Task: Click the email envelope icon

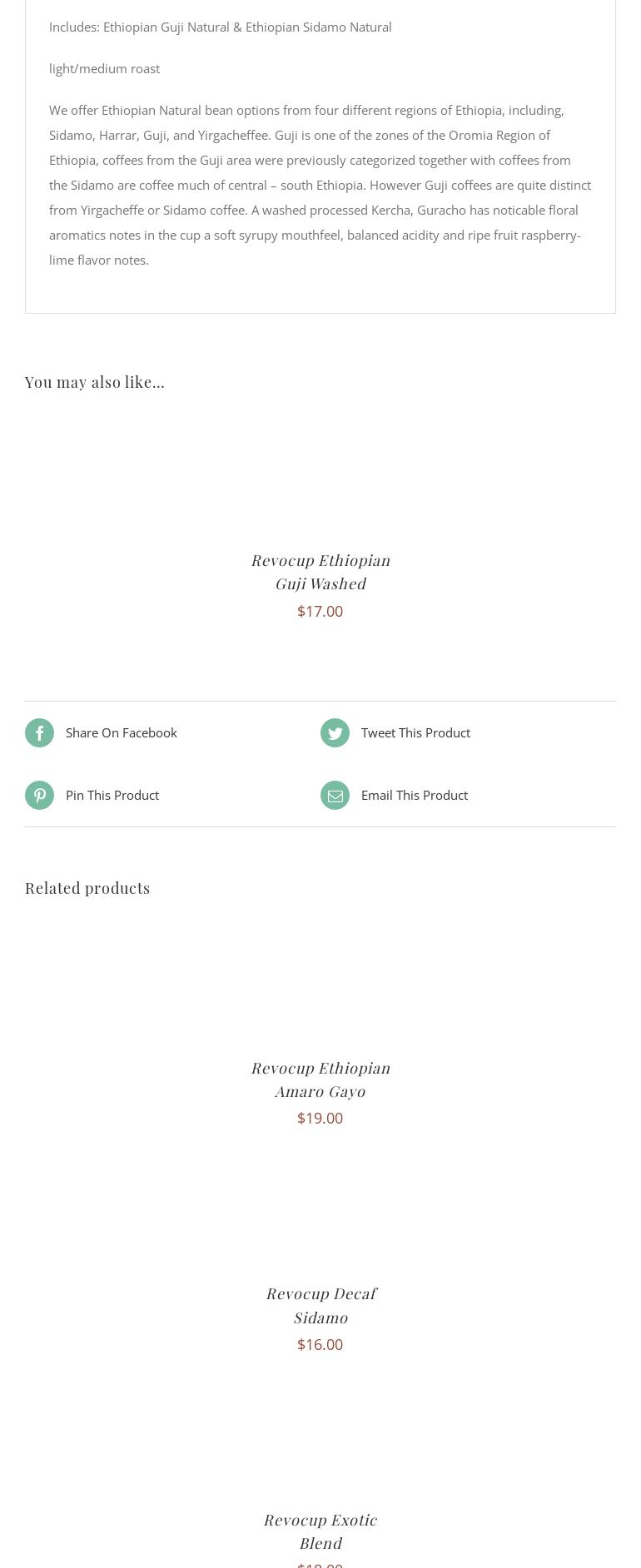Action: [335, 796]
